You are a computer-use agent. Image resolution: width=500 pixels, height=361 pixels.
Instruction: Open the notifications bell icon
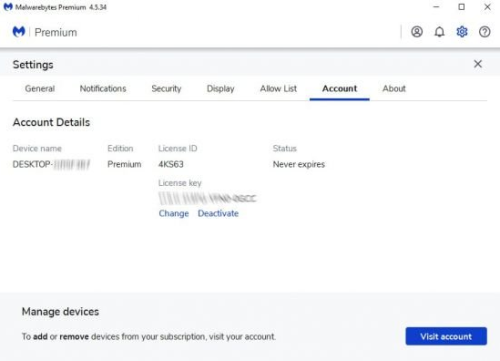pos(439,32)
